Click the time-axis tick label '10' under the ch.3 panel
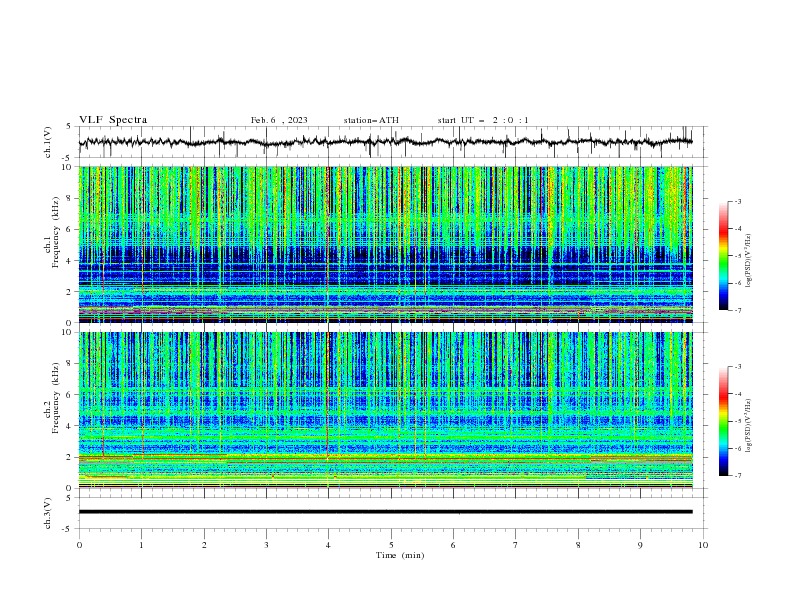 703,545
